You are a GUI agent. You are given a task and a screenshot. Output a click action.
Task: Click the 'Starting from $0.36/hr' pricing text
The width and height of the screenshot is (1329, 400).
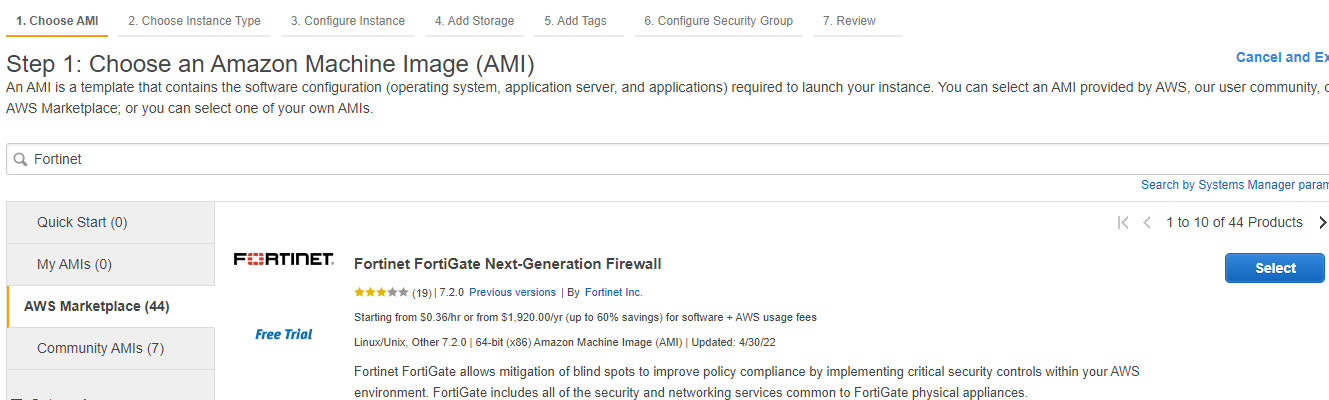pos(585,317)
